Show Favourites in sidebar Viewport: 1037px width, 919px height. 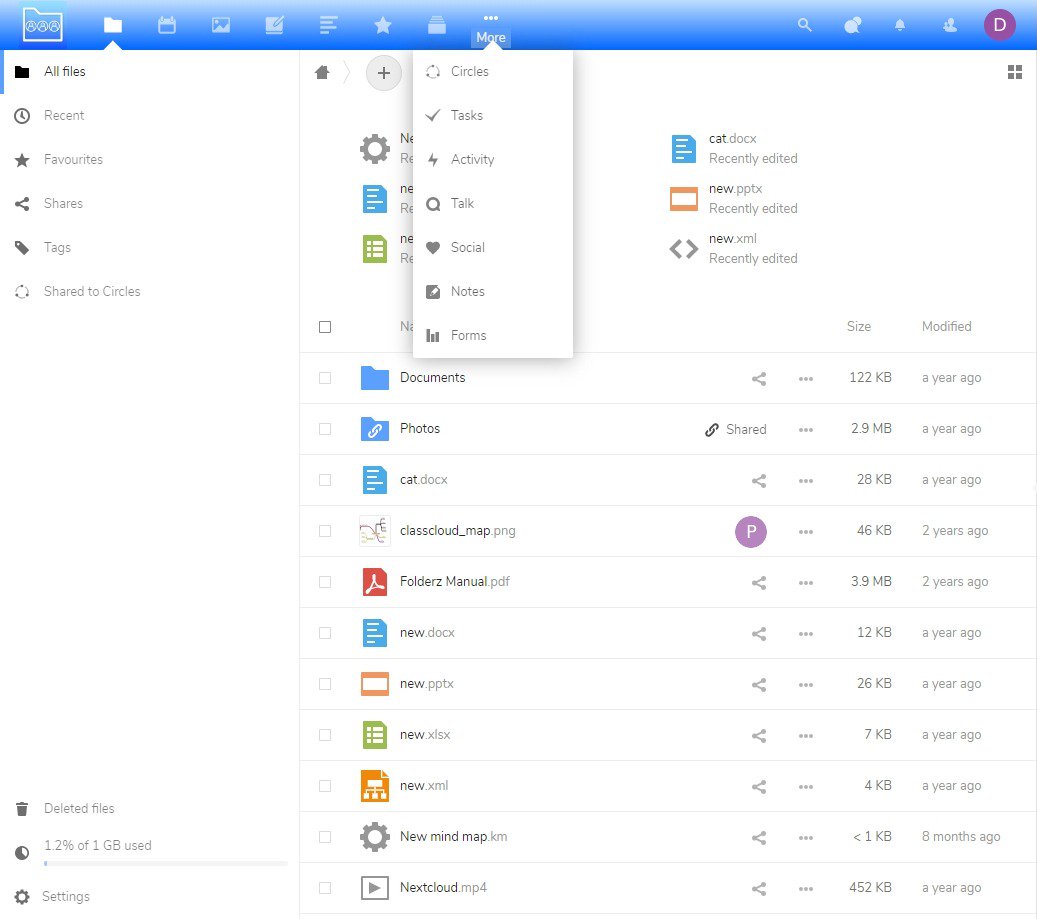(149, 159)
